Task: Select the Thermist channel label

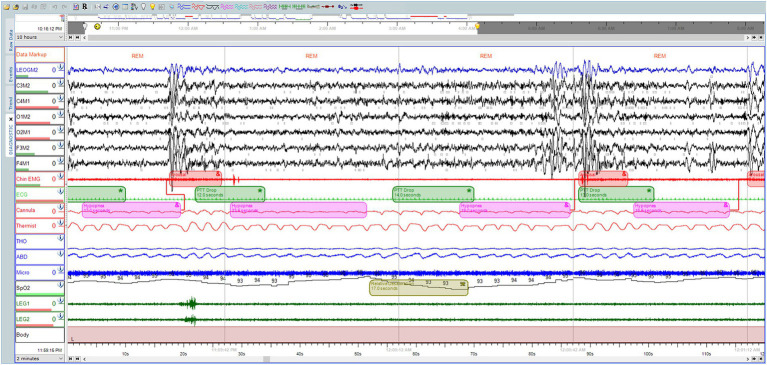Action: tap(25, 226)
